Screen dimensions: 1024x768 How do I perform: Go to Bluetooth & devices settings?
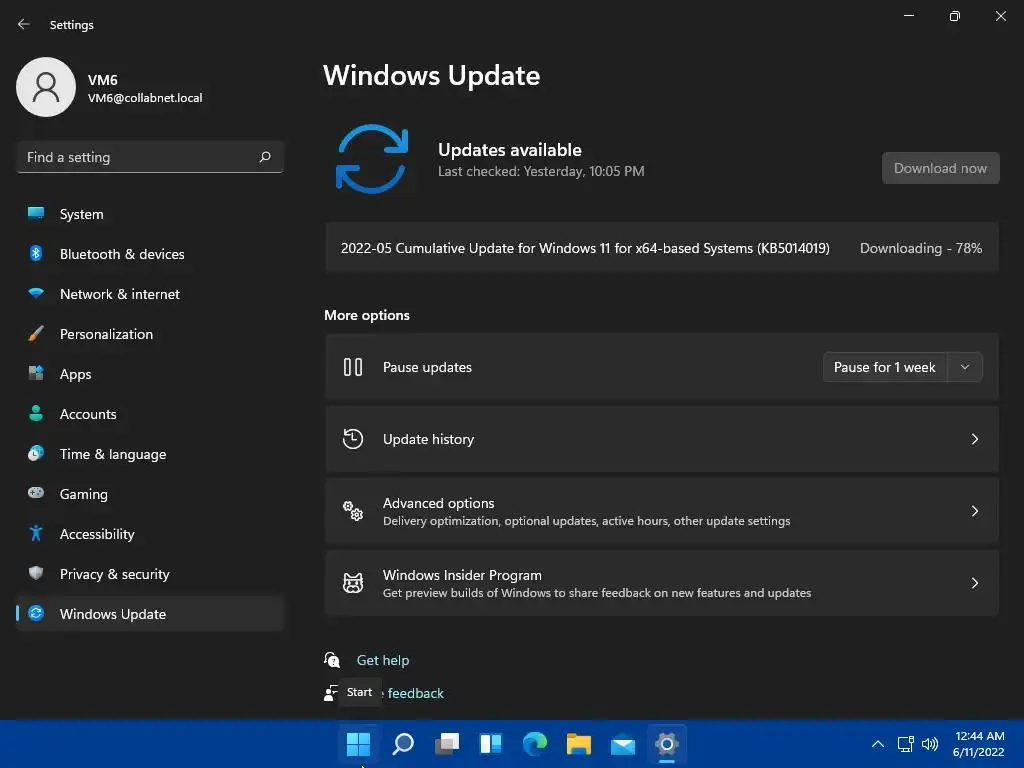150,253
